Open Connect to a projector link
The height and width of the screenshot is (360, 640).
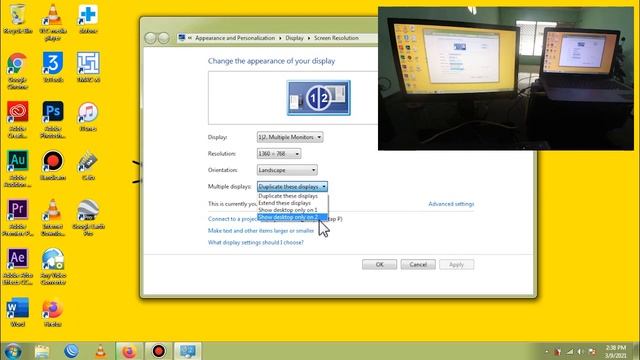click(232, 219)
